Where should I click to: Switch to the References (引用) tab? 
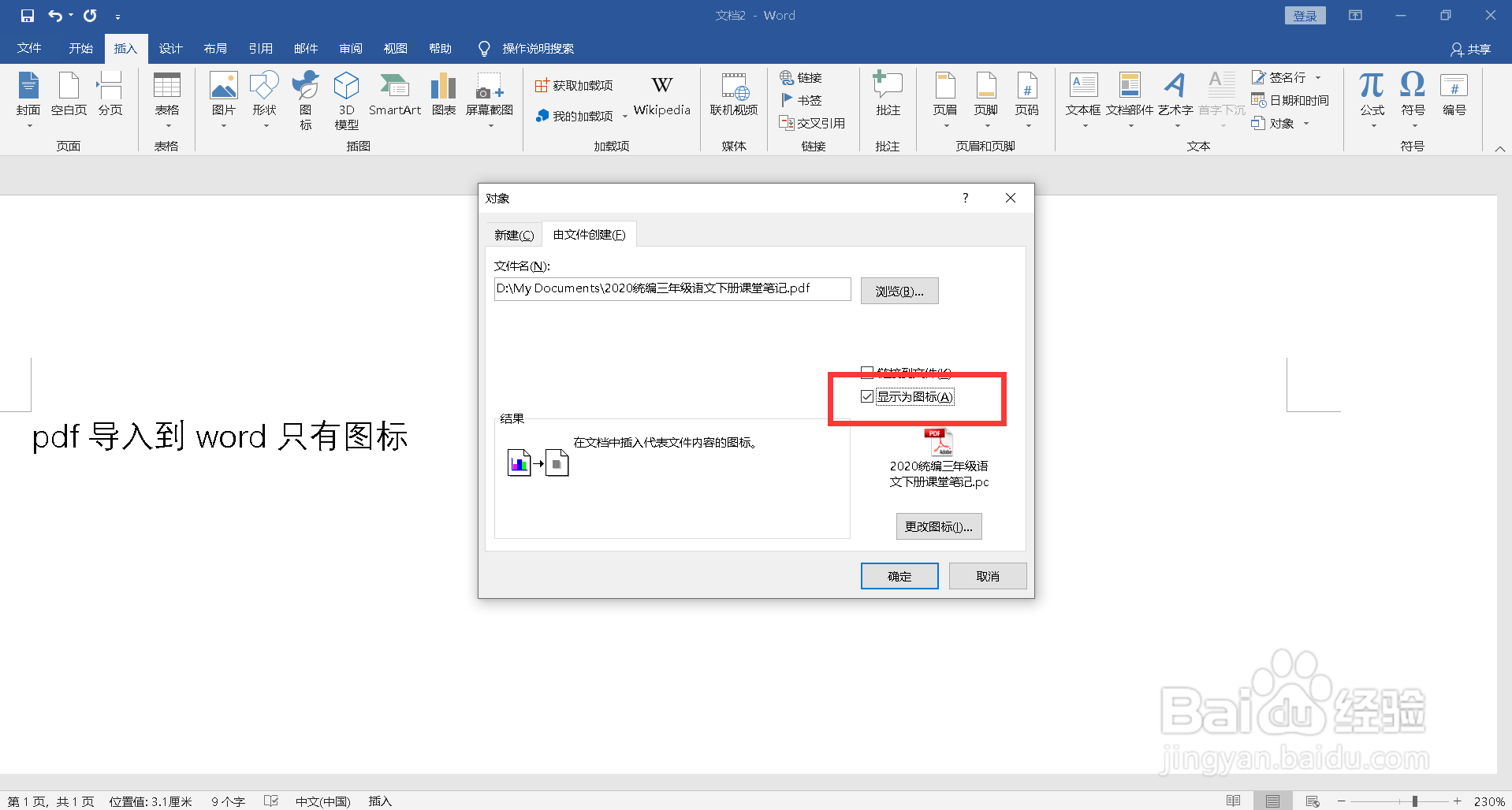(260, 49)
